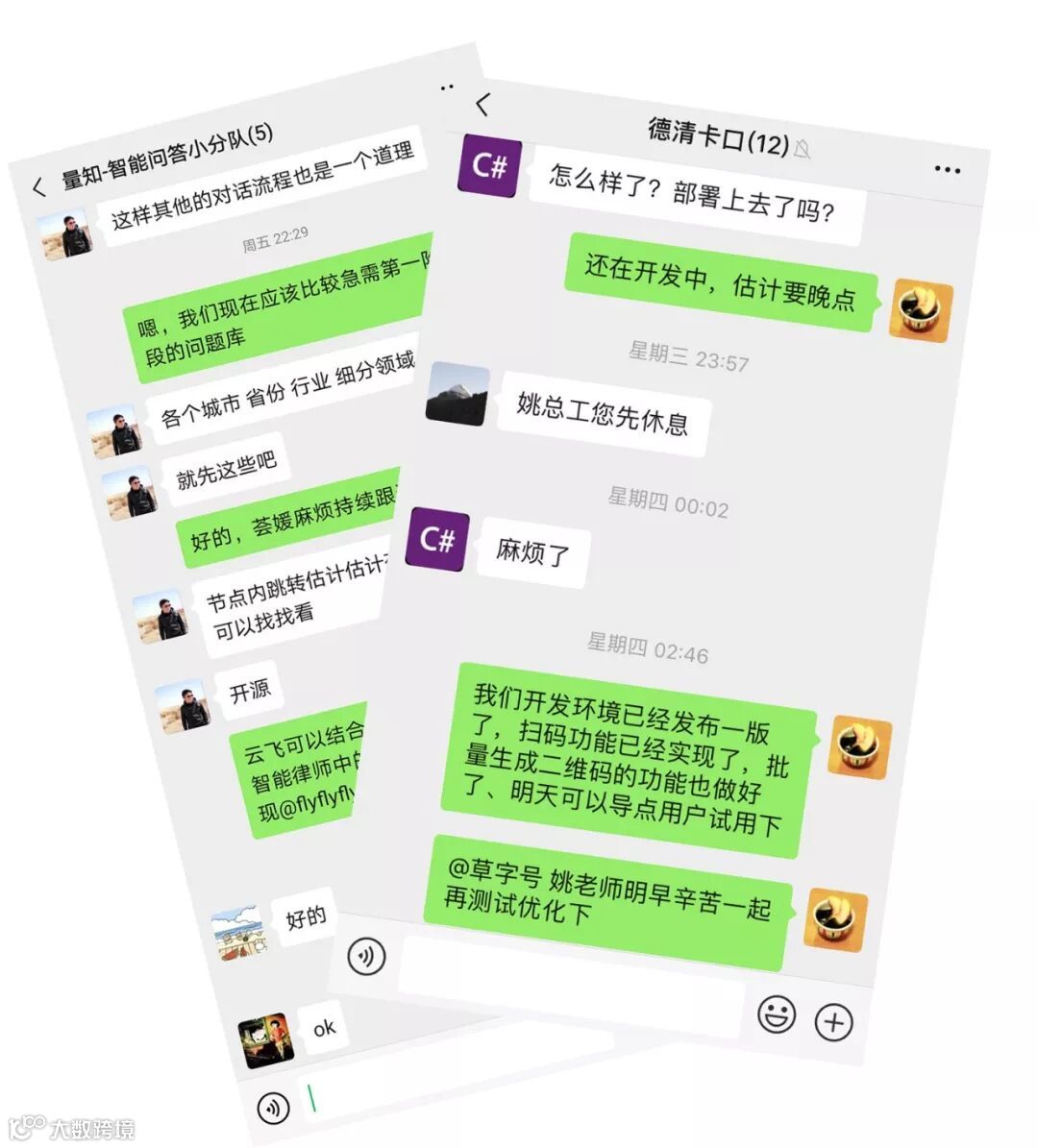Tap the 量知-智能问答小分队(5) title
Screen dimensions: 1038x1148
[x=167, y=156]
